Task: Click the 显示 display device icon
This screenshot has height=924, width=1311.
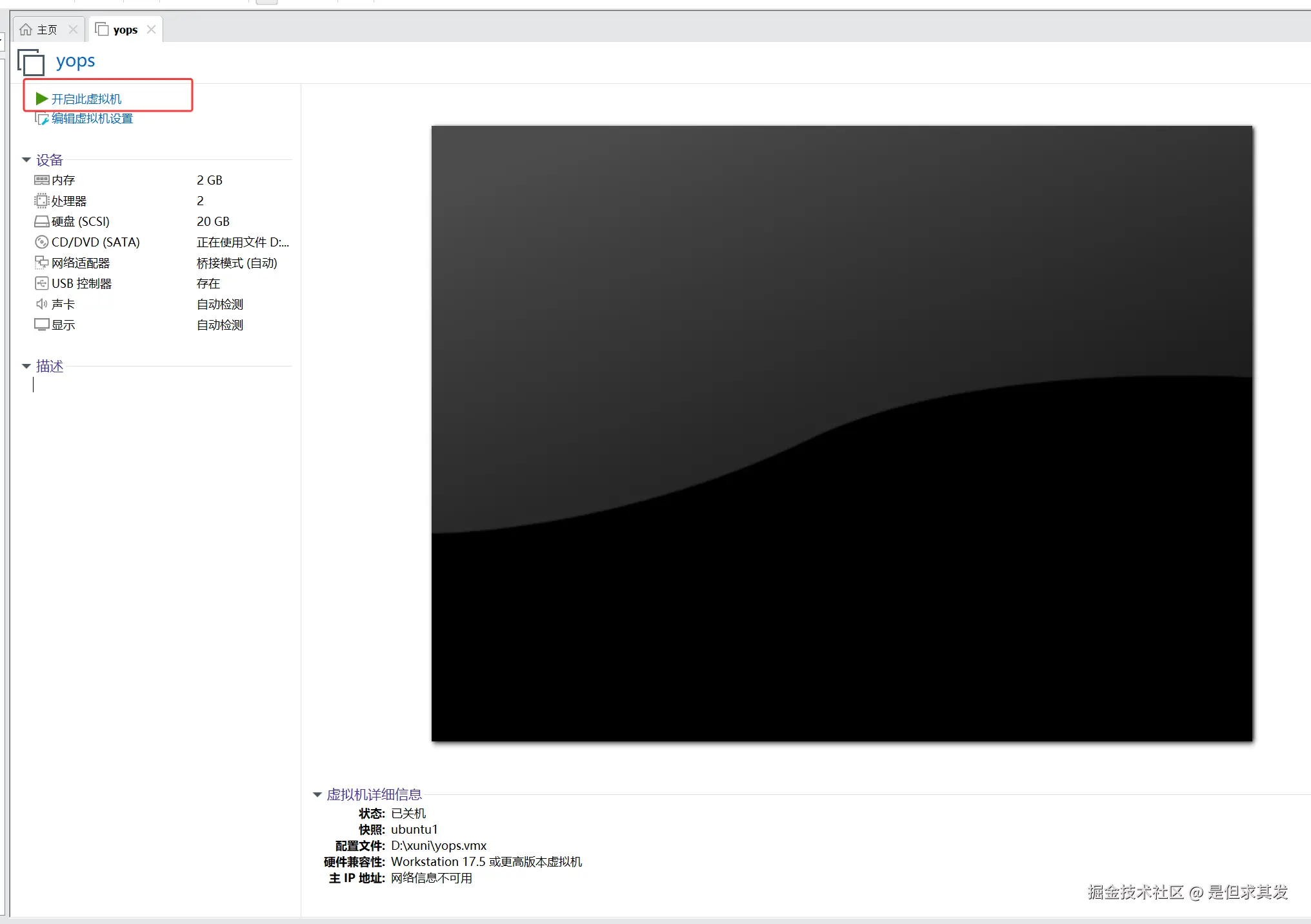Action: tap(42, 325)
